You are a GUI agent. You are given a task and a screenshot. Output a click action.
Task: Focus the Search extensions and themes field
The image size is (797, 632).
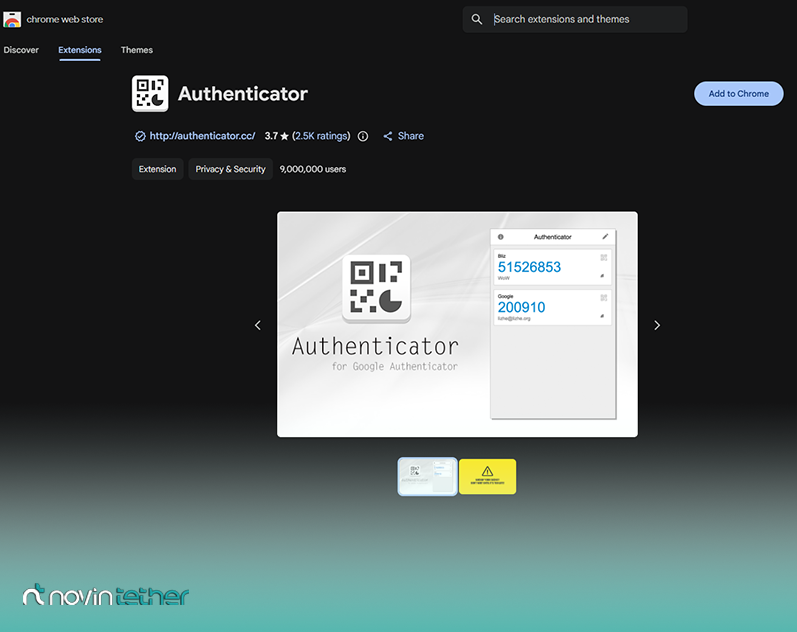pos(575,19)
